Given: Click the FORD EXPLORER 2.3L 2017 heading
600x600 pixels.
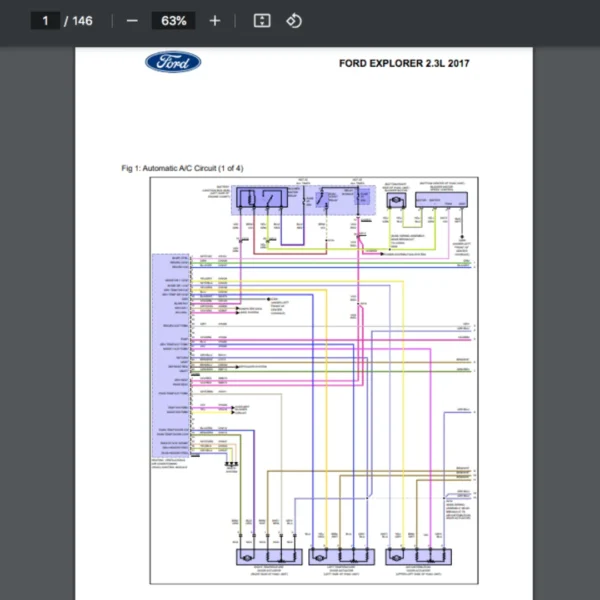Looking at the screenshot, I should click(404, 63).
